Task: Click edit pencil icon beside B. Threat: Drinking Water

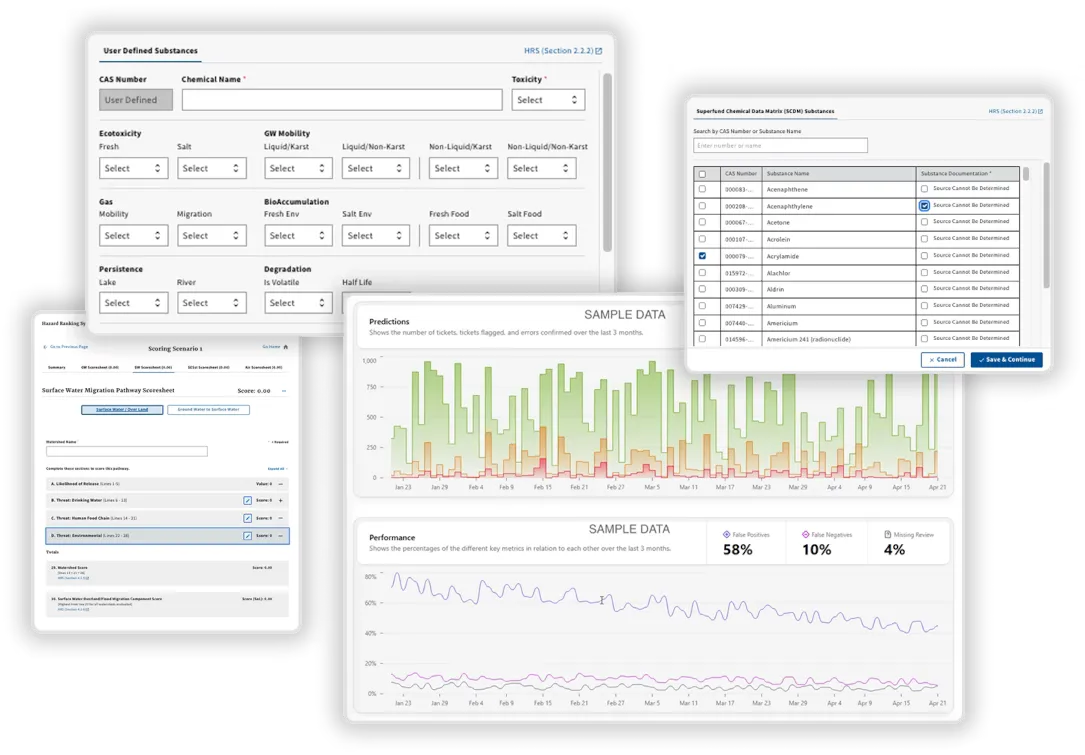Action: click(x=247, y=500)
